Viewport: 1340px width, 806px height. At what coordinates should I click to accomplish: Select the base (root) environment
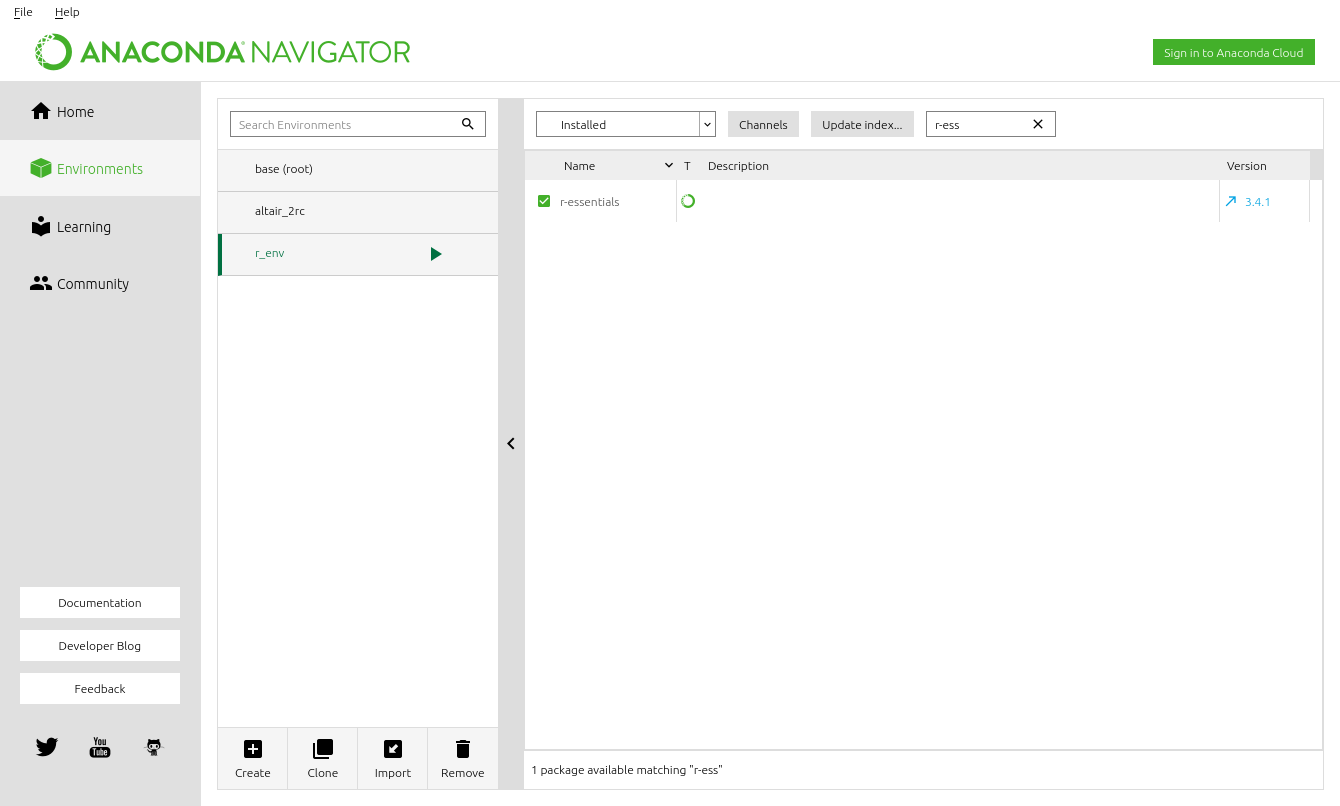click(358, 170)
